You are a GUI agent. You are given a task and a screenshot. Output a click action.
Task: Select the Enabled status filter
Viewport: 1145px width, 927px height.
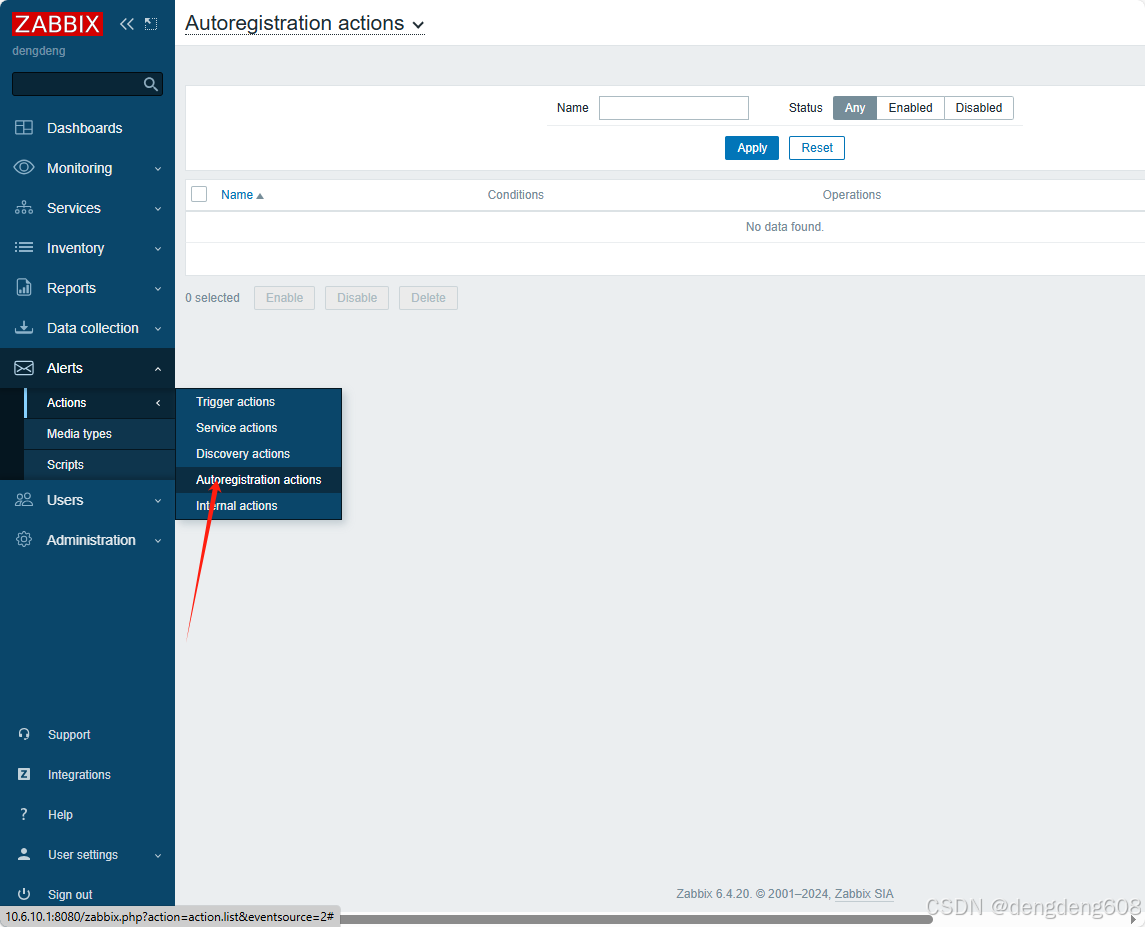pyautogui.click(x=910, y=107)
